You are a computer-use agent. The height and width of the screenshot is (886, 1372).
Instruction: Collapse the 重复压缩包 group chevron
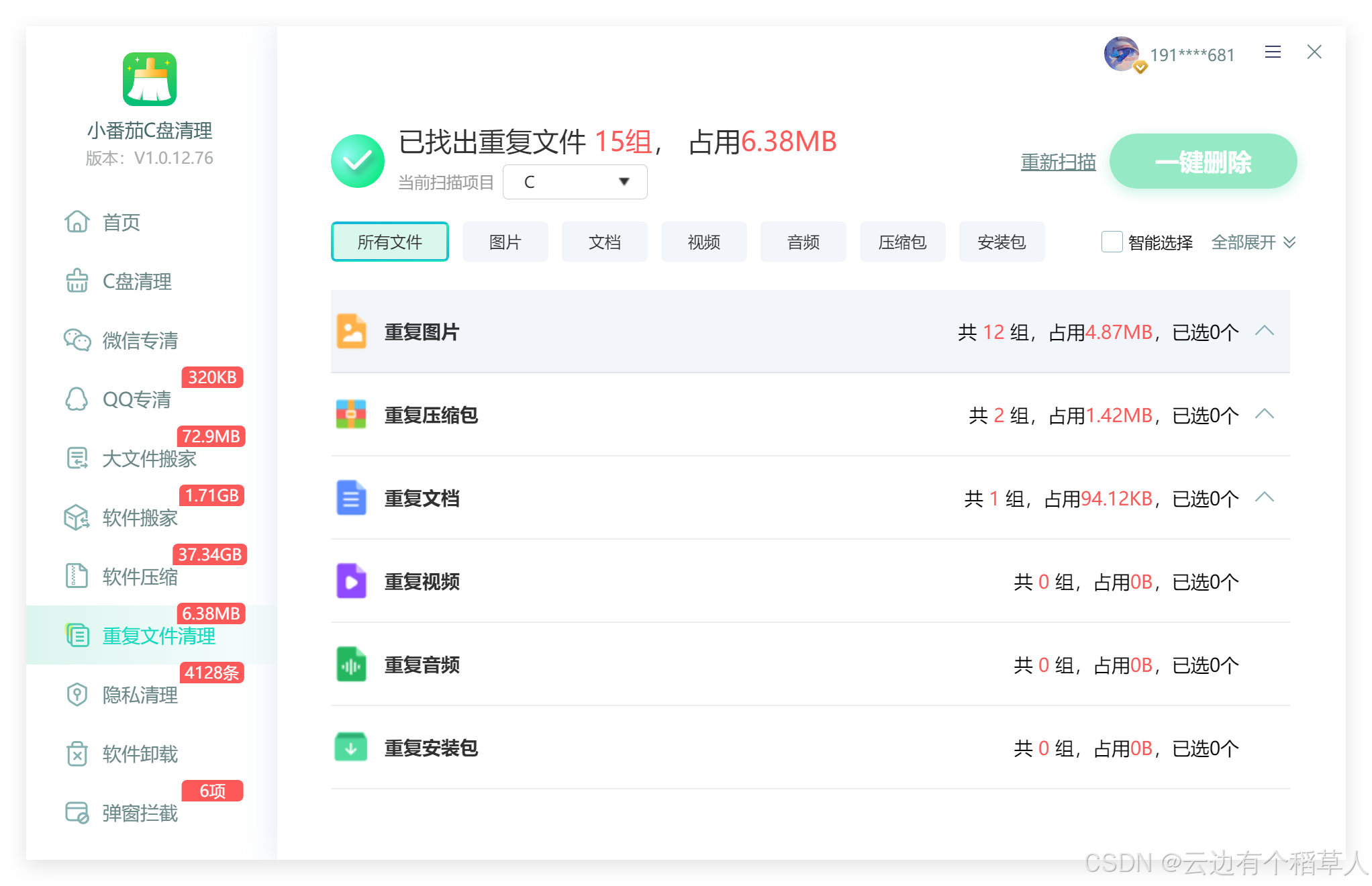pos(1265,415)
